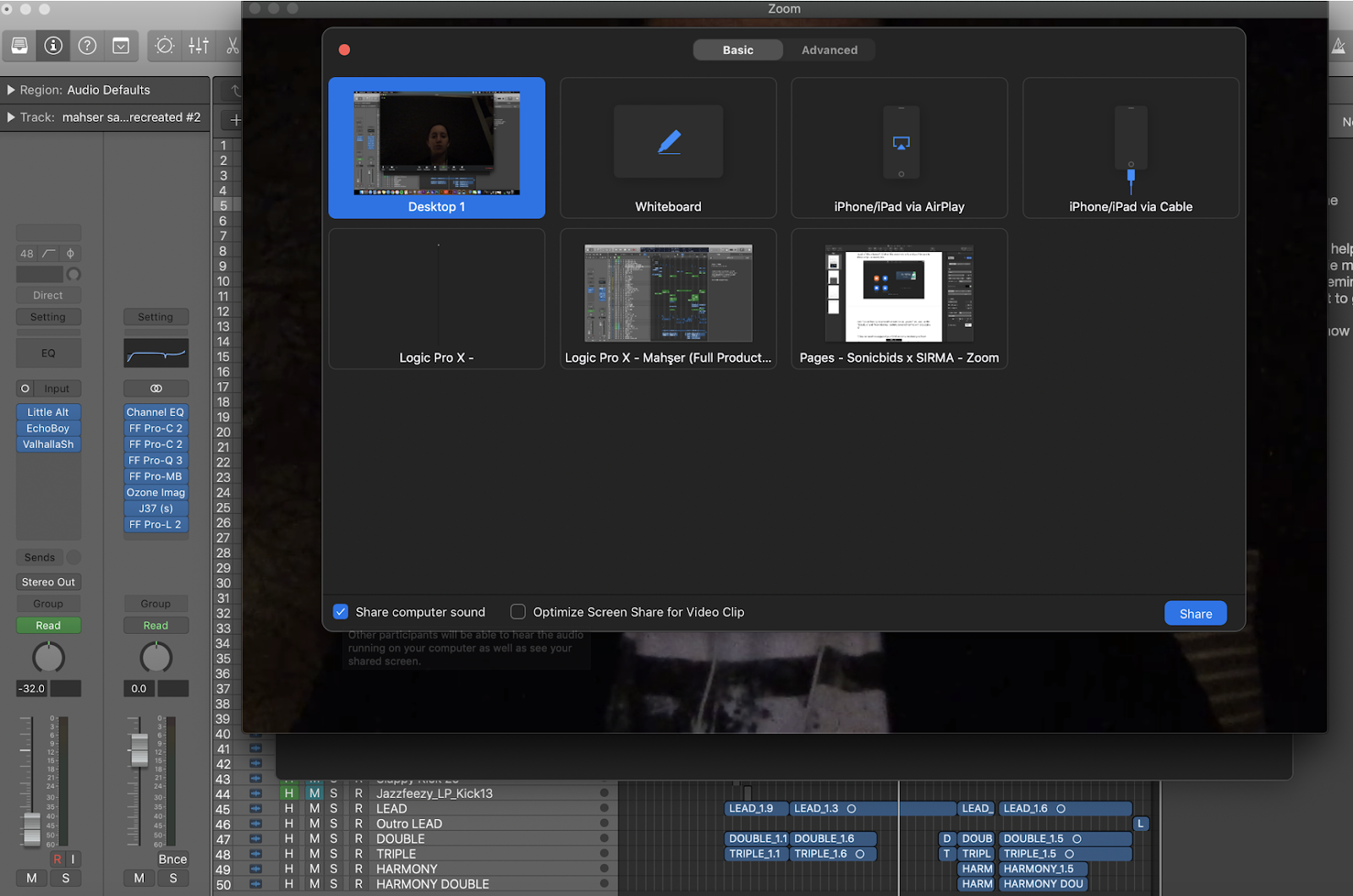Viewport: 1353px width, 896px height.
Task: Expand the Track inspector disclosure triangle
Action: (11, 117)
